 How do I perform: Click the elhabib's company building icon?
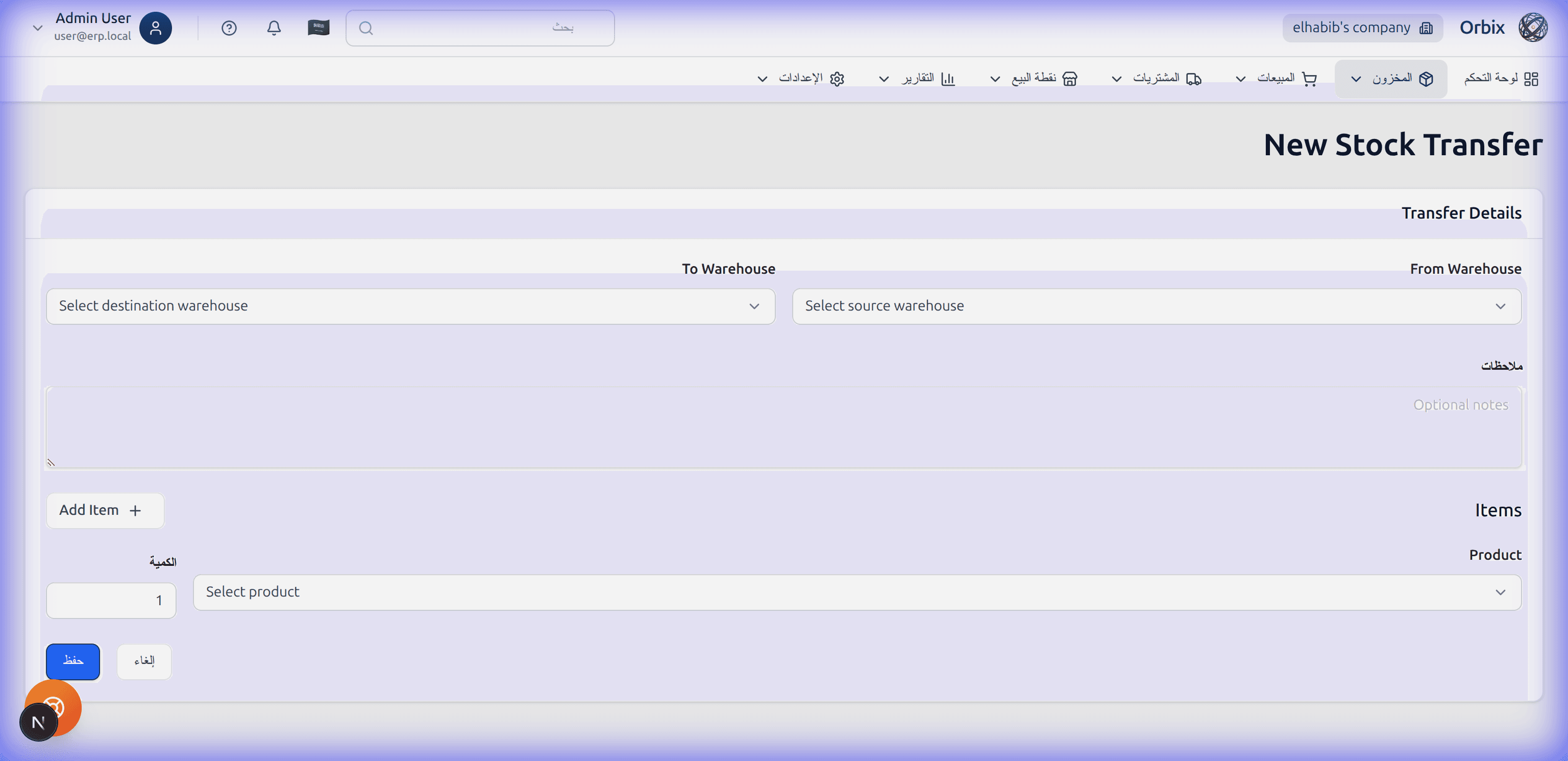pos(1427,28)
